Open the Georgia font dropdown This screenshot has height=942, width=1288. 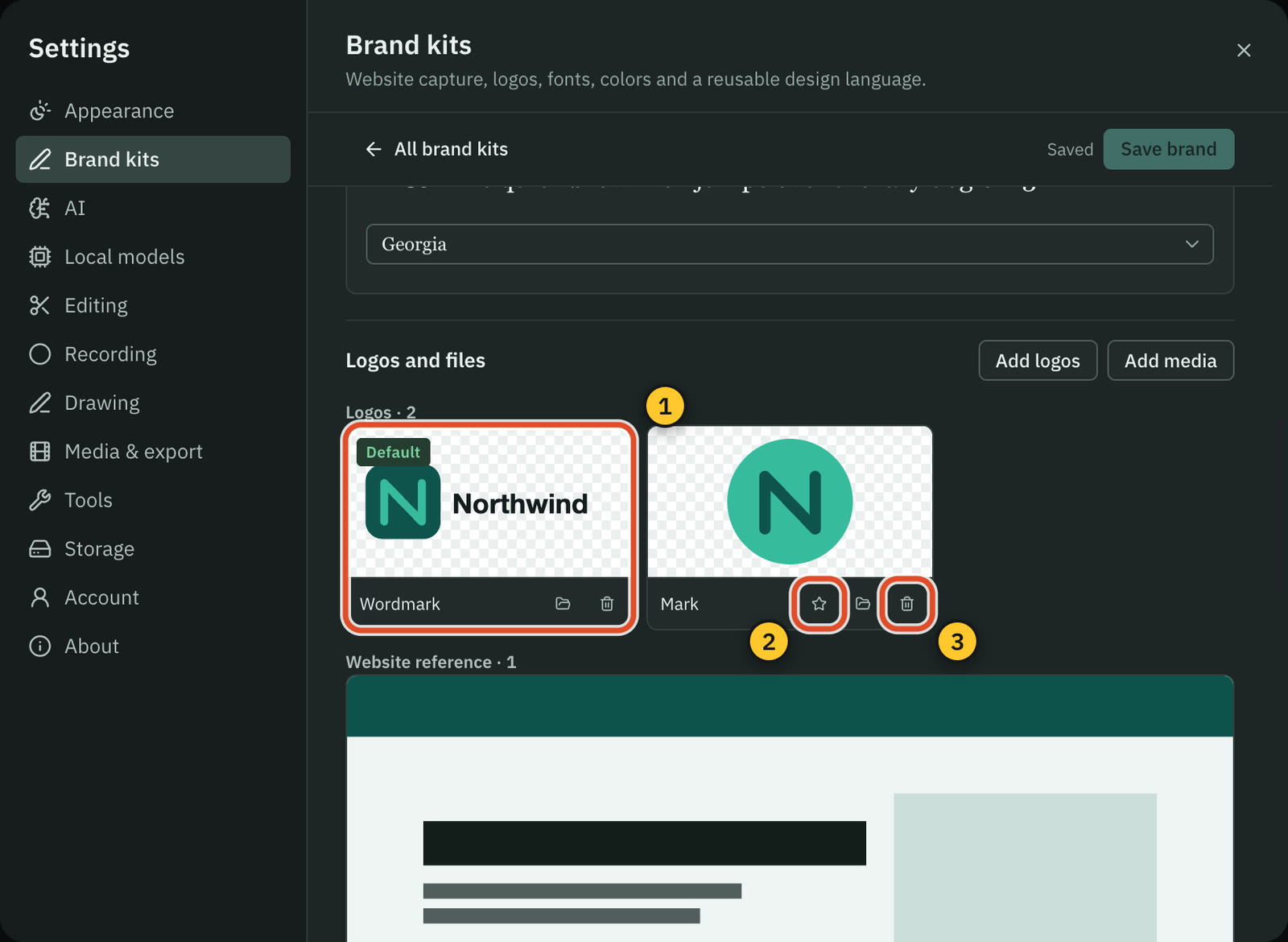(790, 244)
